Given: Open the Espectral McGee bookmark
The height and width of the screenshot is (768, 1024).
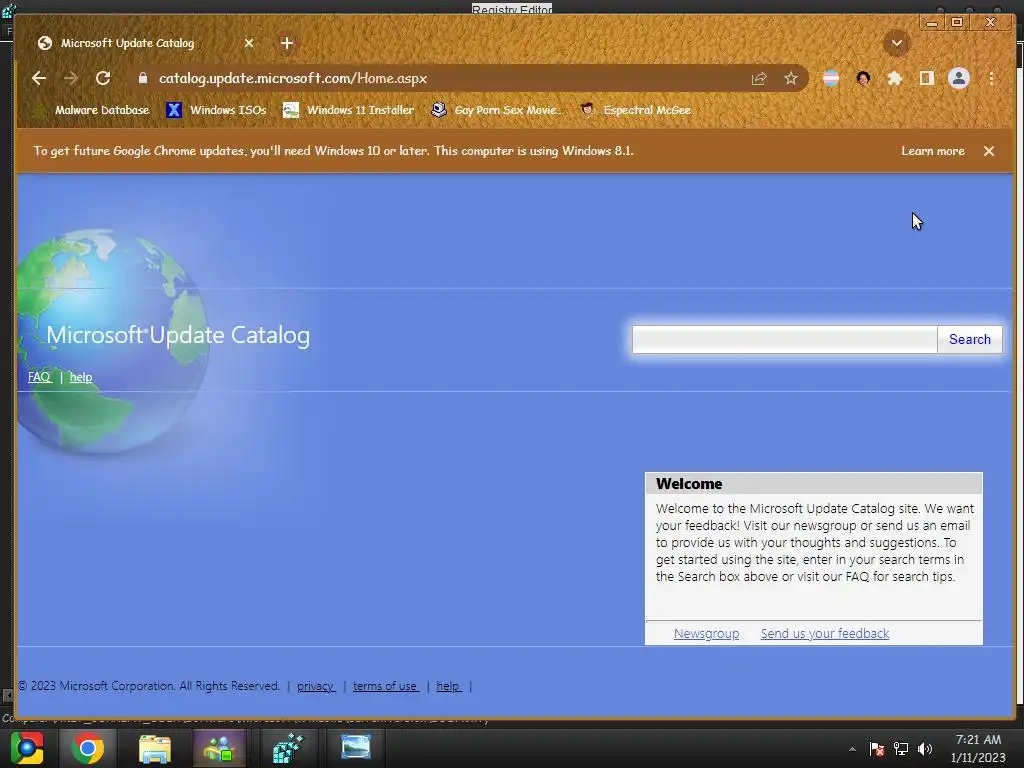Looking at the screenshot, I should pyautogui.click(x=635, y=110).
